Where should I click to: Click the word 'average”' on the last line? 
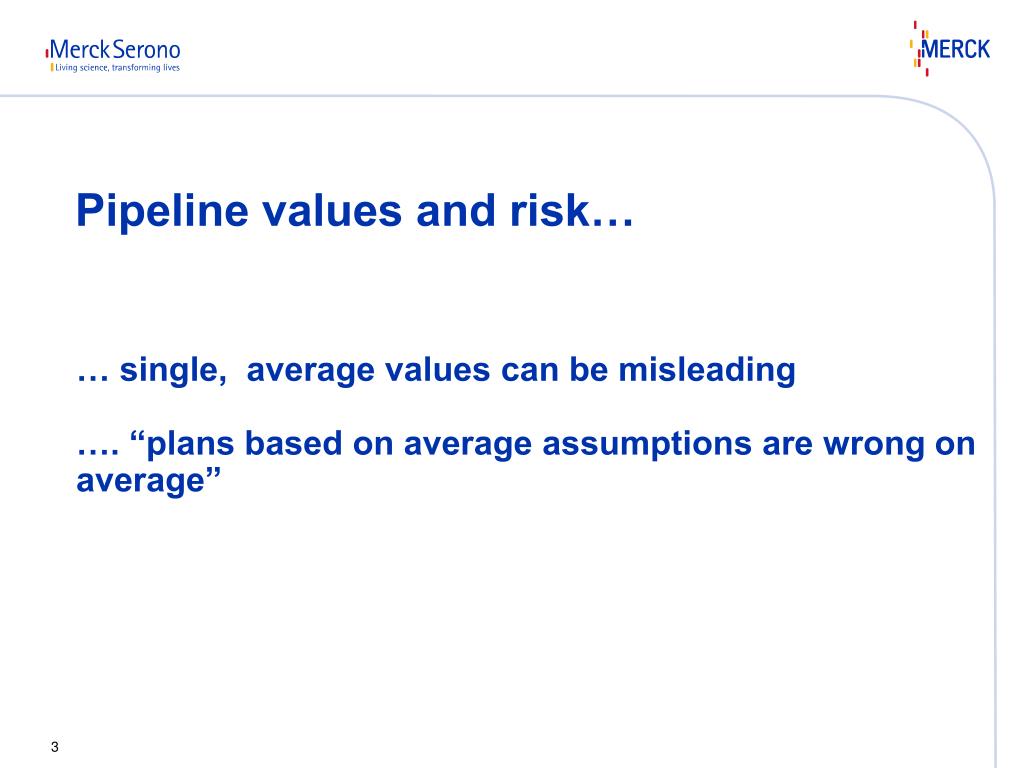149,481
